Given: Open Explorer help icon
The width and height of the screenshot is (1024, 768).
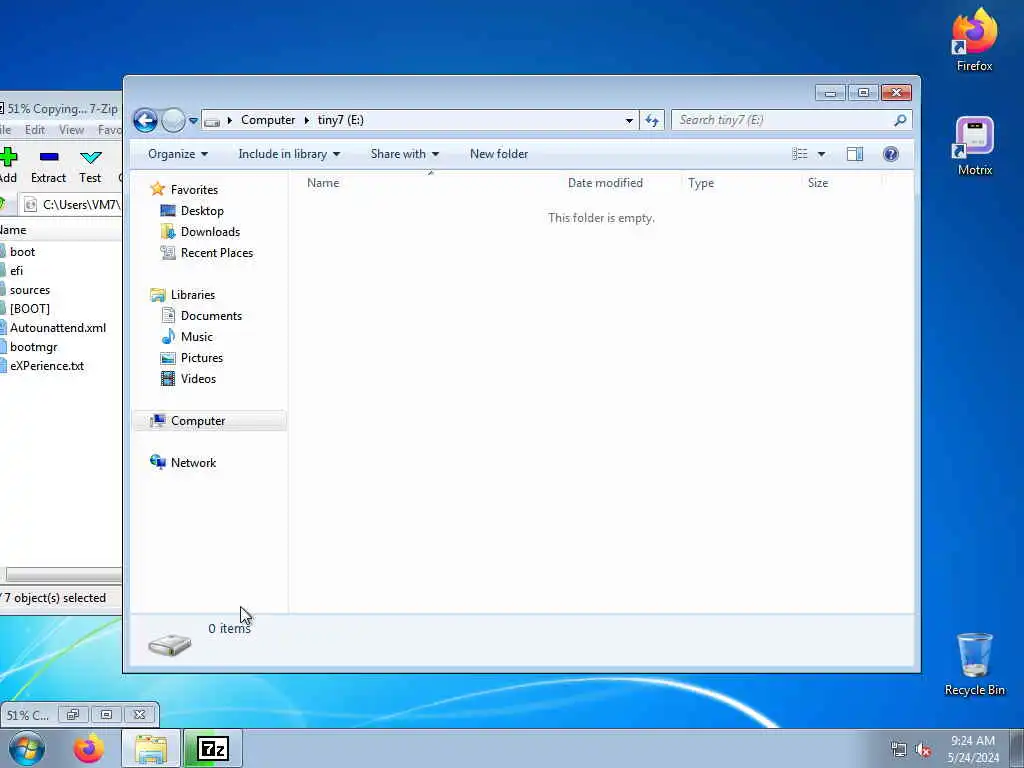Looking at the screenshot, I should (891, 154).
